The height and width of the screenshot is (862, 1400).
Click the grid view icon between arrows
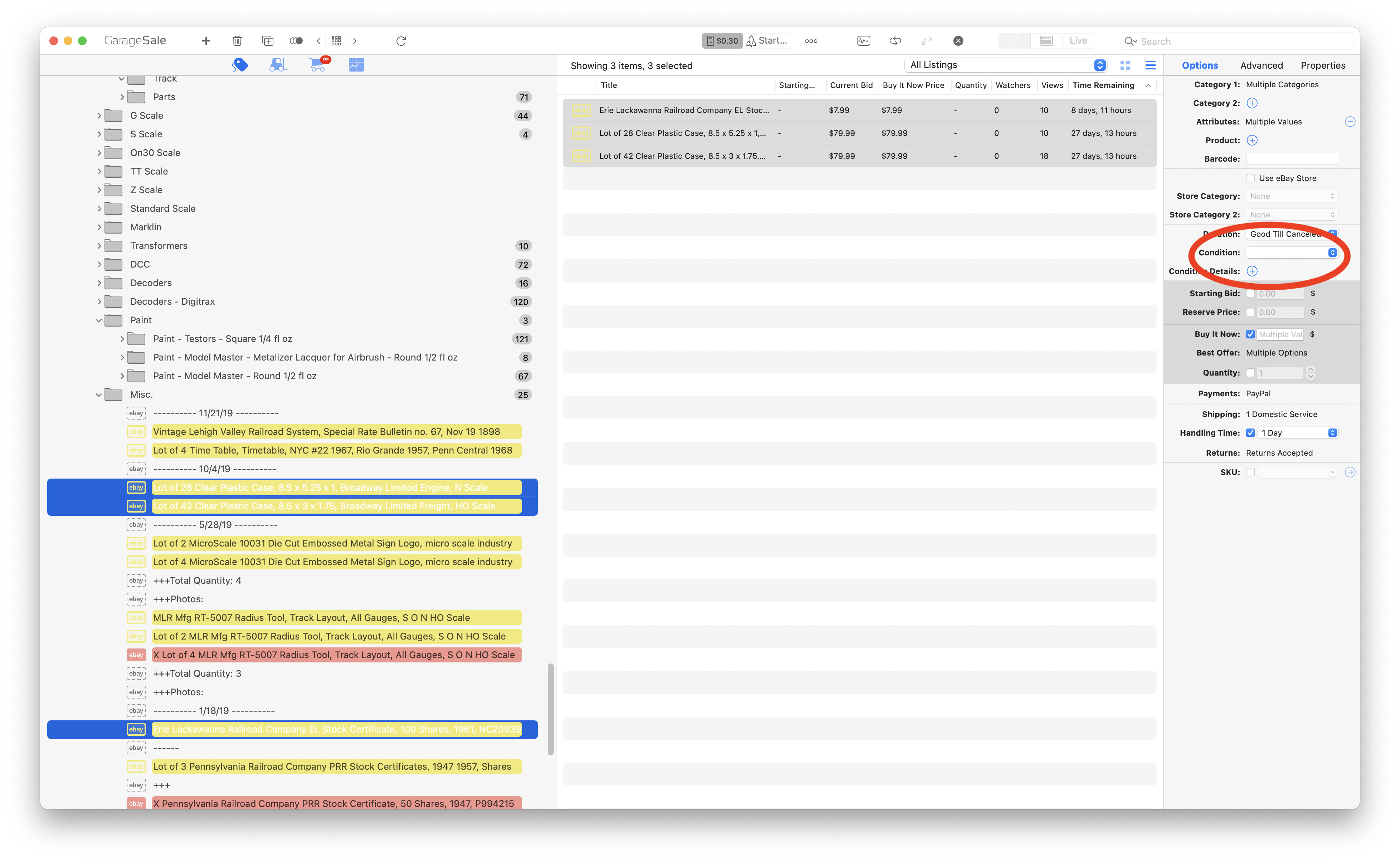point(336,40)
